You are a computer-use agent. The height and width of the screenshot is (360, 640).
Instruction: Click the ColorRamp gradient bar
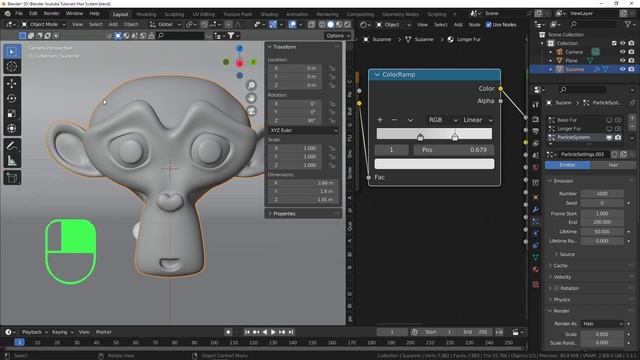click(434, 133)
